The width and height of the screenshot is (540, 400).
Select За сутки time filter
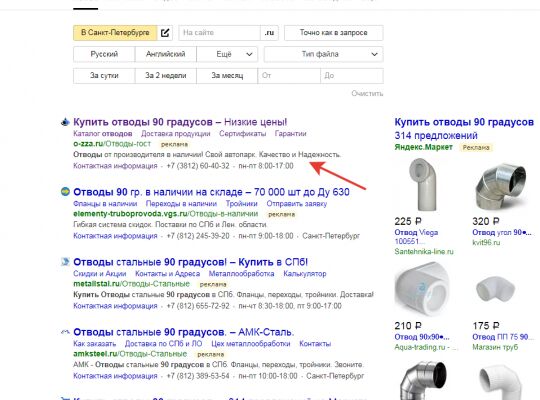pos(104,75)
